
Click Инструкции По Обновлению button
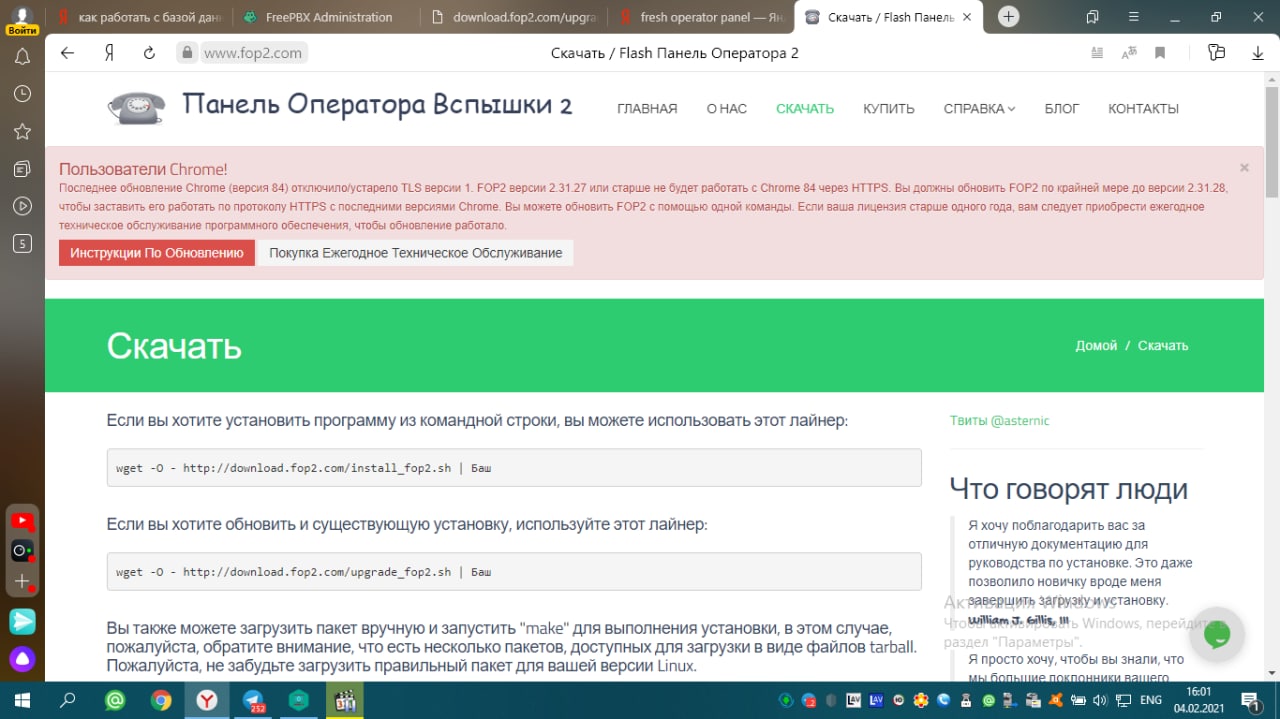[157, 253]
